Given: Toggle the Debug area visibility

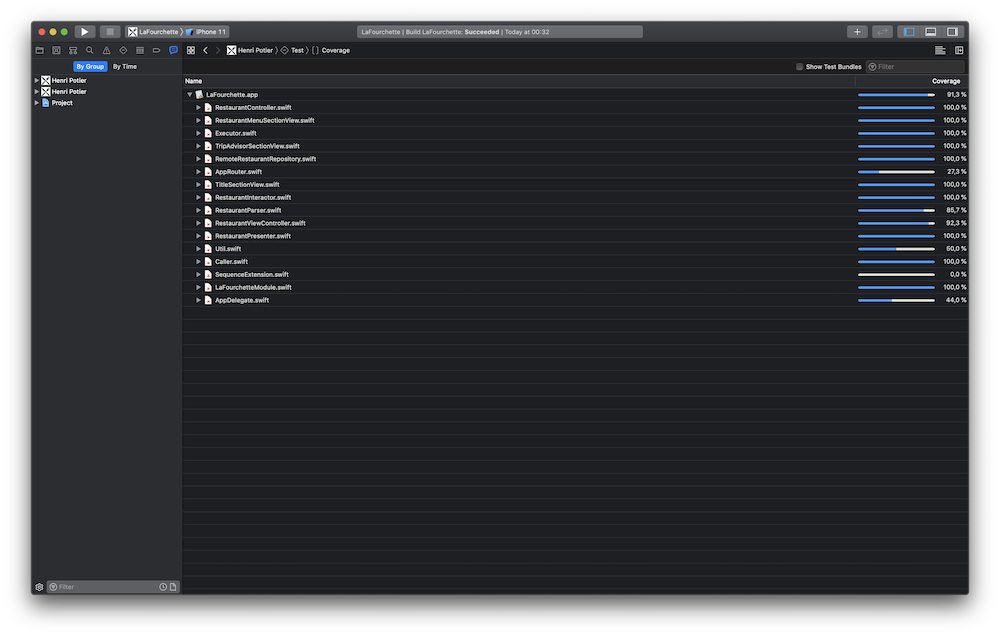Looking at the screenshot, I should click(930, 32).
